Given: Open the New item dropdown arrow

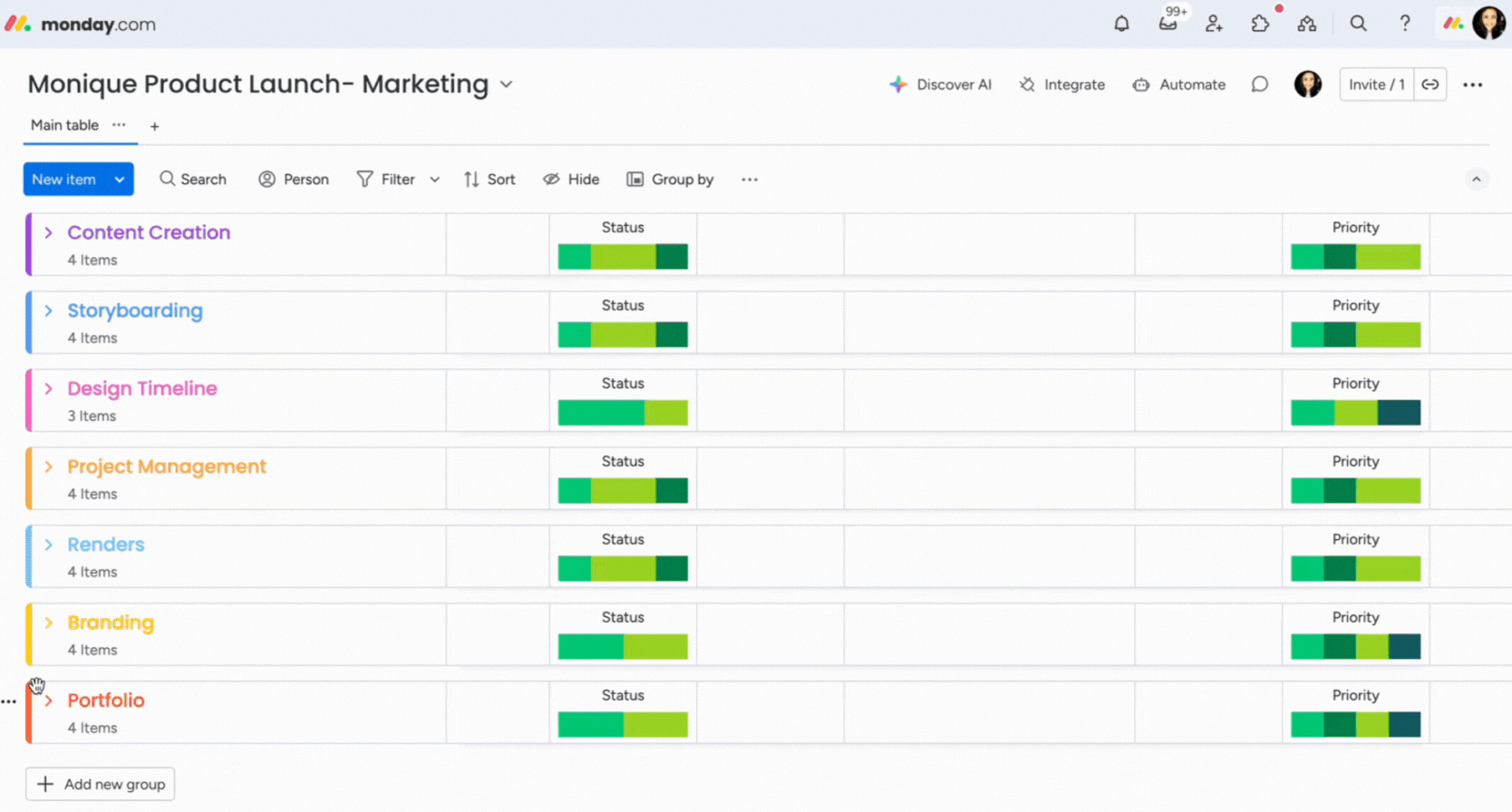Looking at the screenshot, I should [x=120, y=179].
